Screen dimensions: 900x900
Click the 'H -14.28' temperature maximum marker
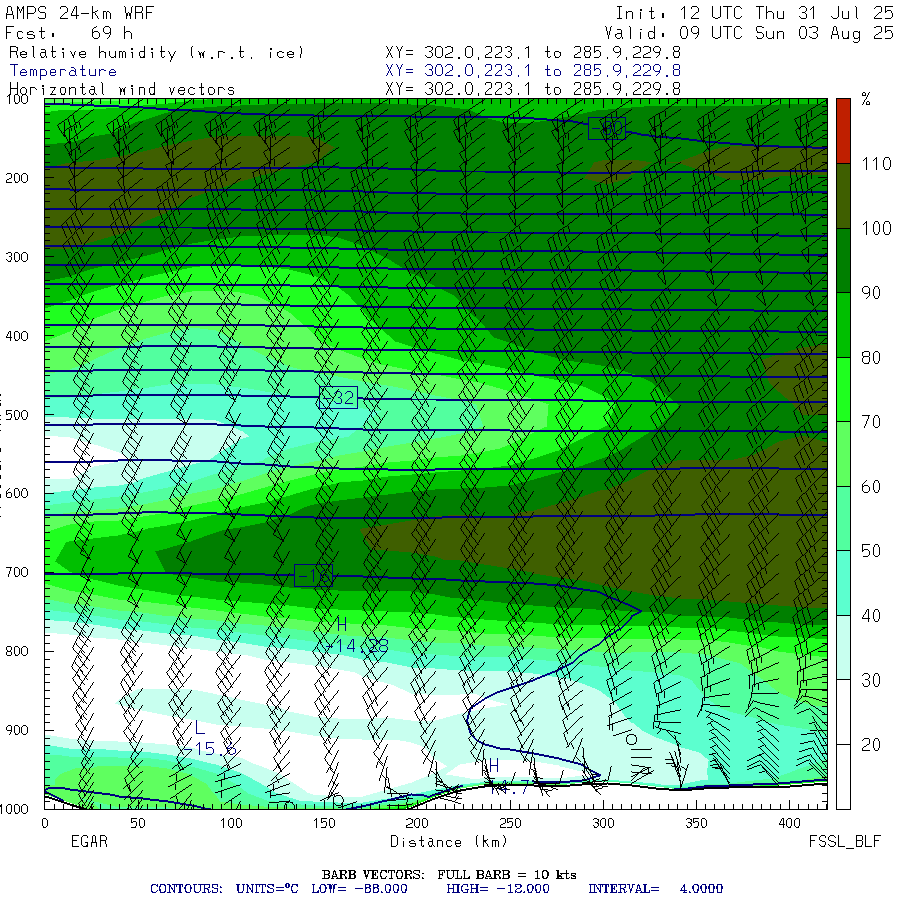(x=356, y=636)
